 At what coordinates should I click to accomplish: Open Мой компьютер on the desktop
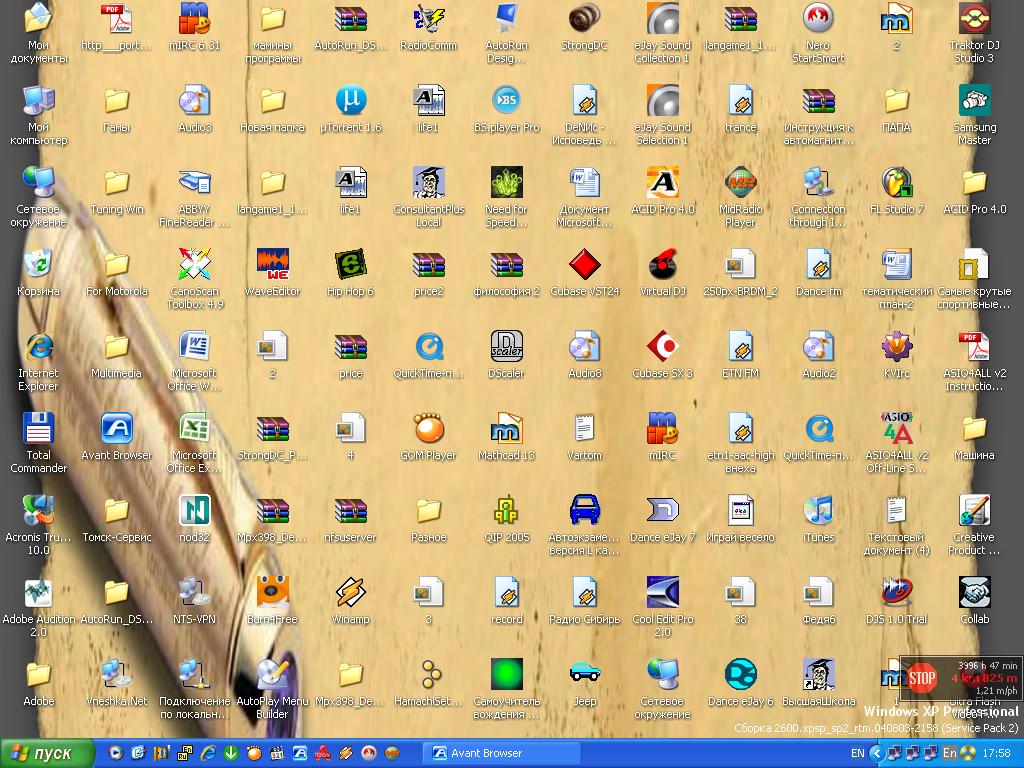(x=39, y=101)
